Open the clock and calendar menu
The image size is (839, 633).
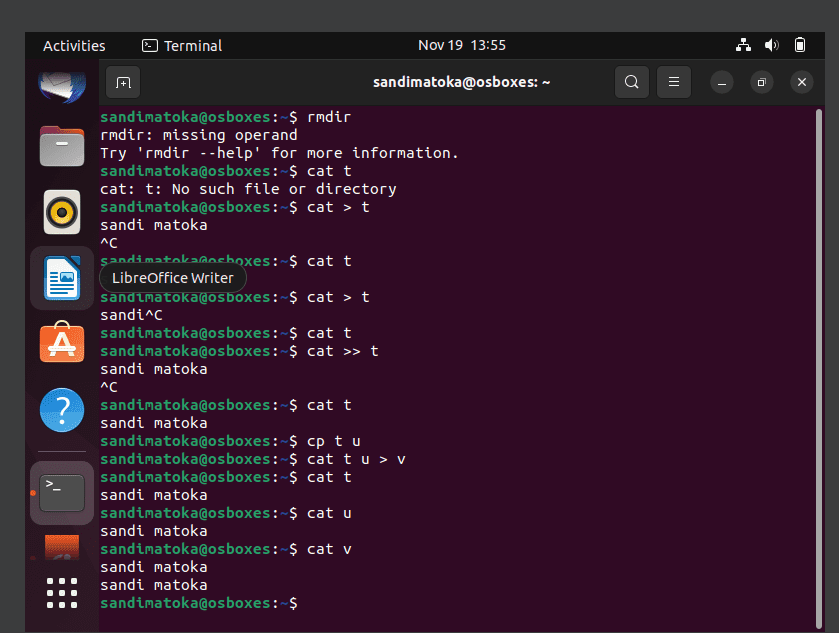(462, 45)
